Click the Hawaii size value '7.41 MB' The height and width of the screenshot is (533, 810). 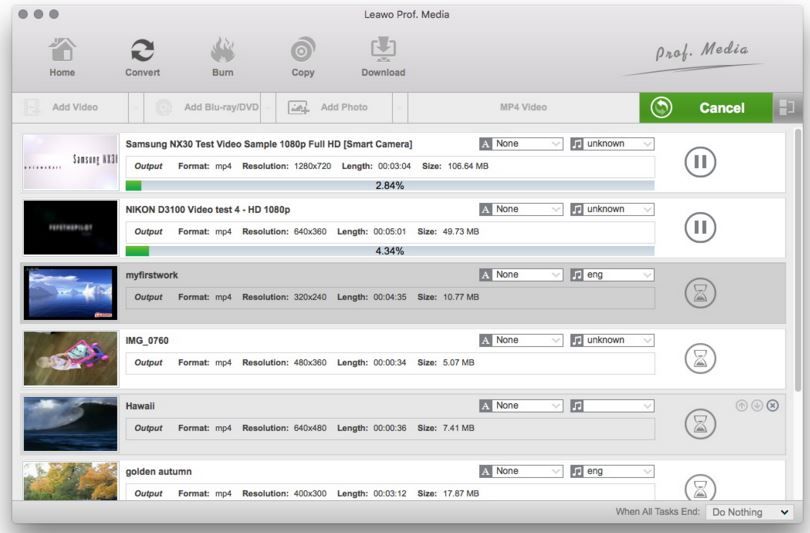coord(458,428)
